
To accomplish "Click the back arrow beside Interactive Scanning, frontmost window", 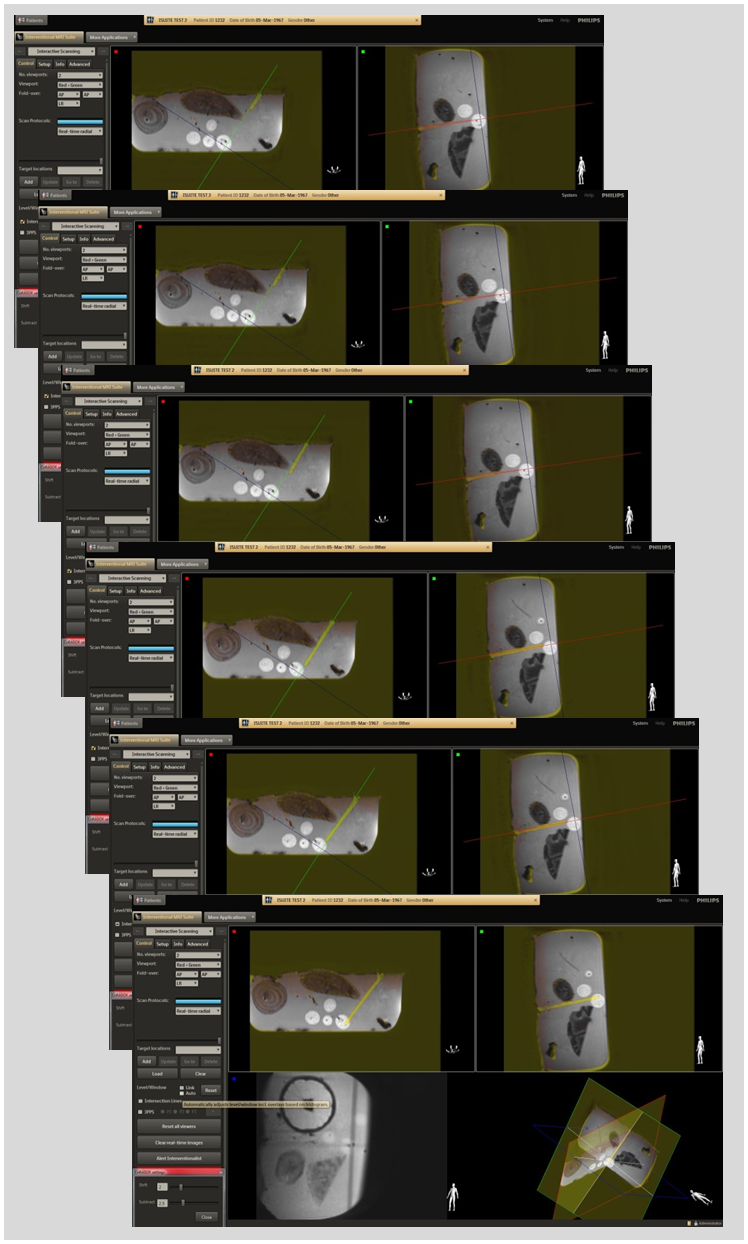I will (x=139, y=931).
